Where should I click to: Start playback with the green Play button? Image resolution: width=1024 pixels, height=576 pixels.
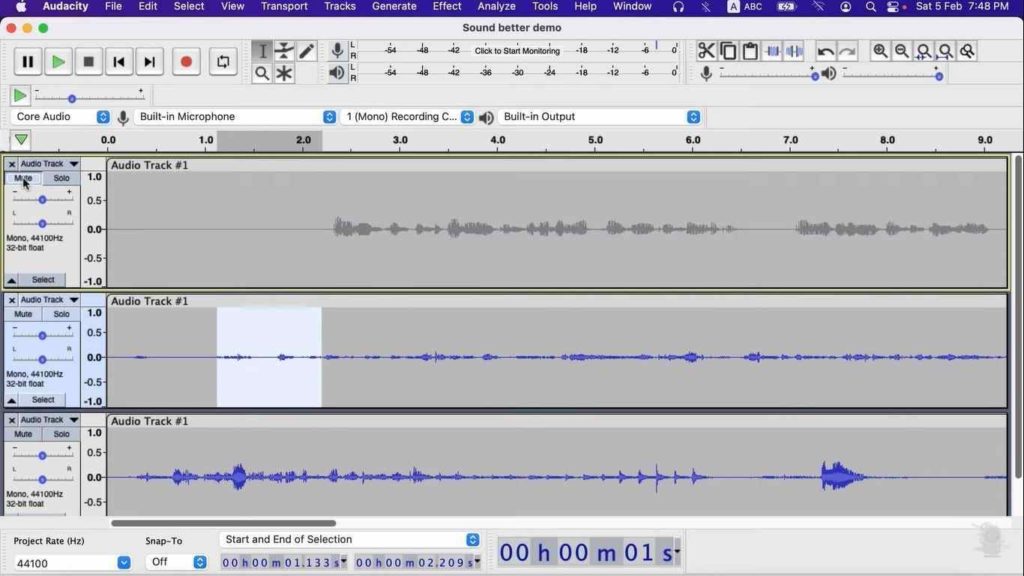pyautogui.click(x=58, y=62)
